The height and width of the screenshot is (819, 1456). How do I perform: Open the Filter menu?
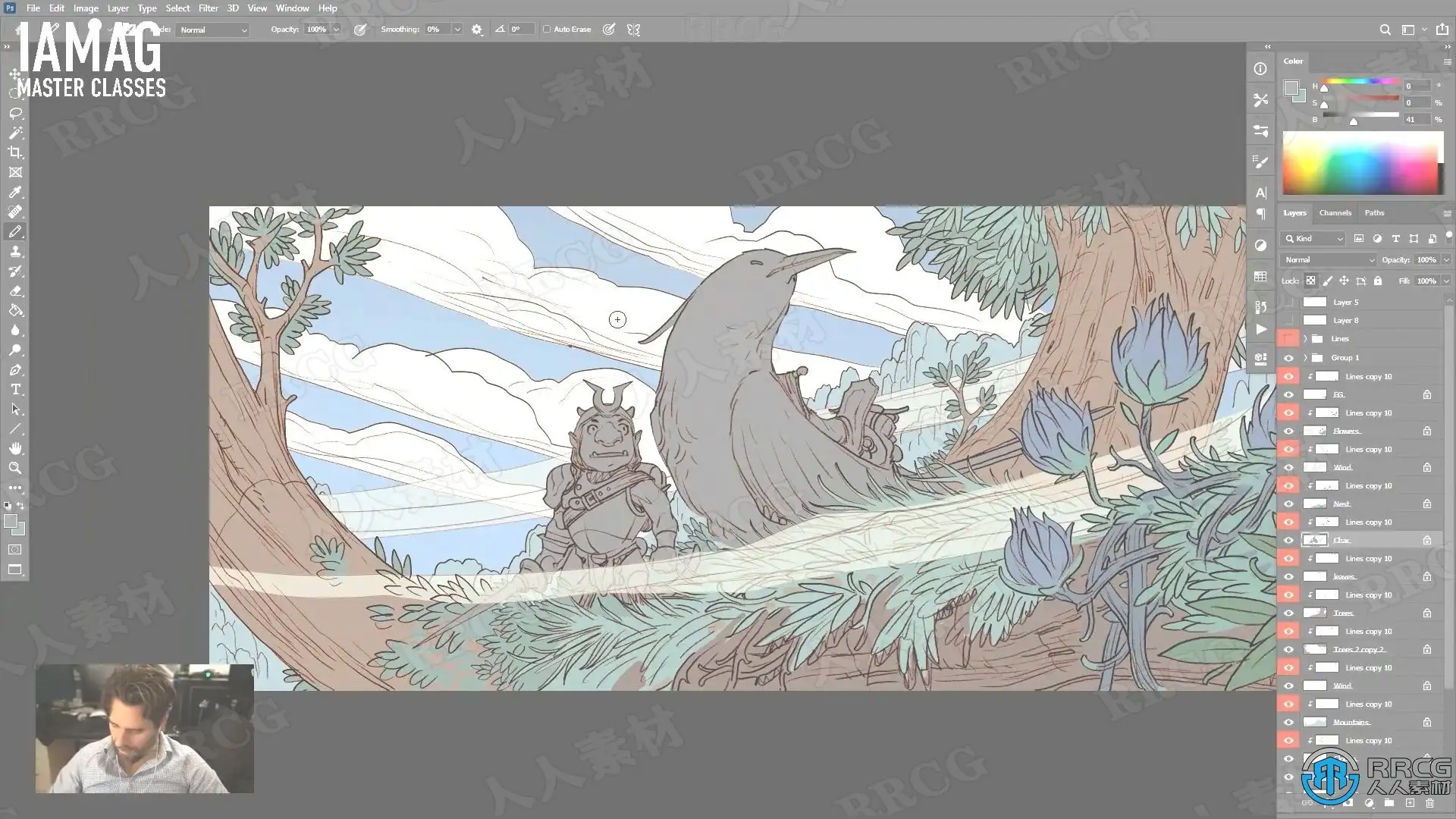click(x=208, y=8)
